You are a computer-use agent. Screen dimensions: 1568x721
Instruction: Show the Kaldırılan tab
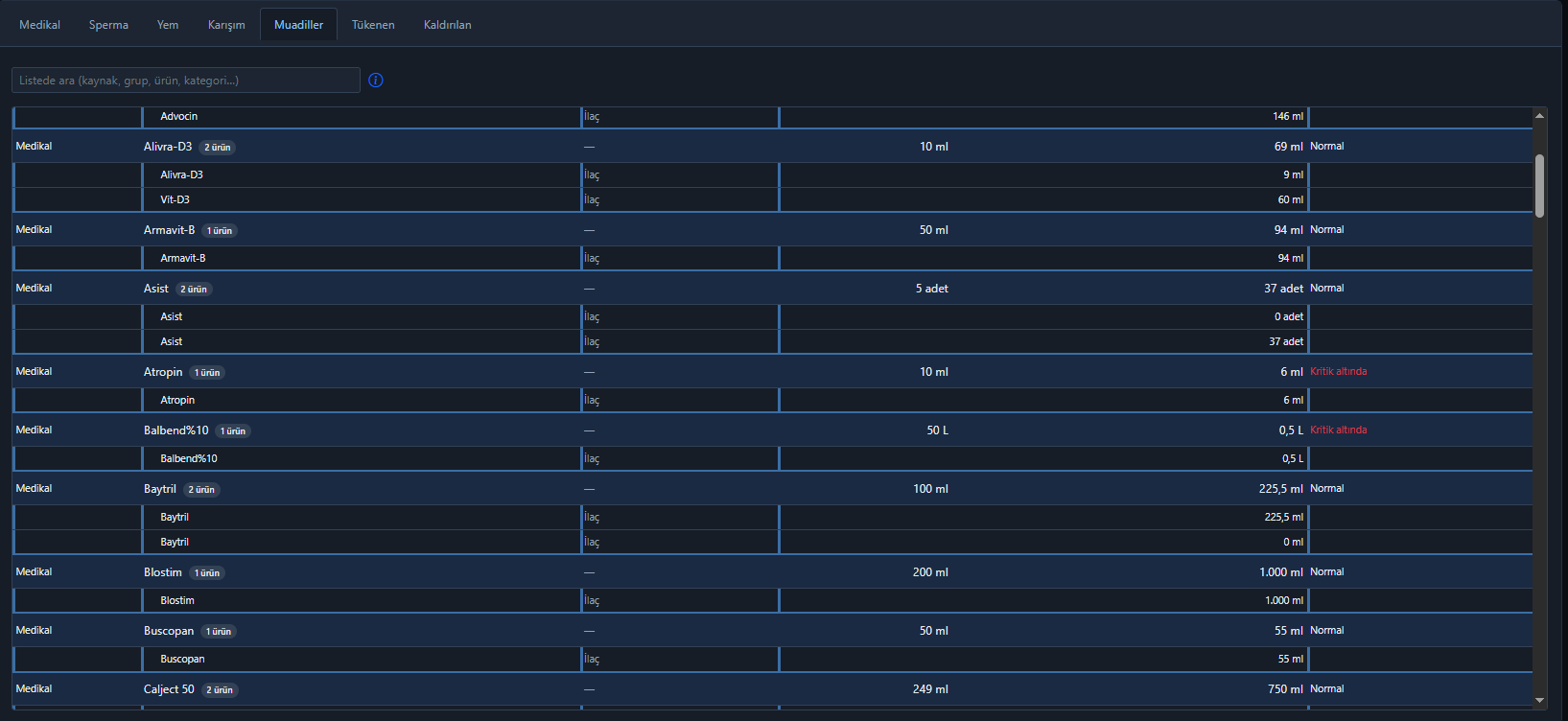point(447,25)
